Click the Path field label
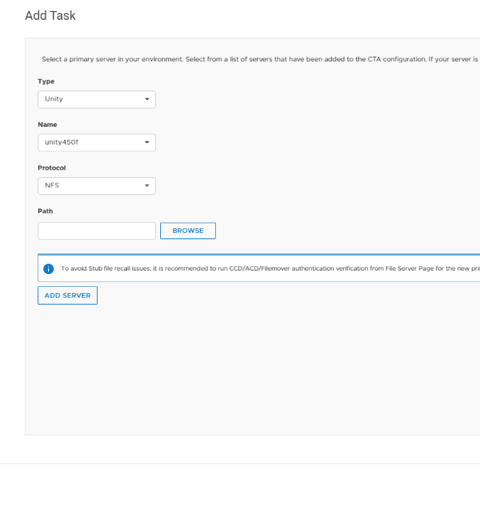 [x=45, y=211]
